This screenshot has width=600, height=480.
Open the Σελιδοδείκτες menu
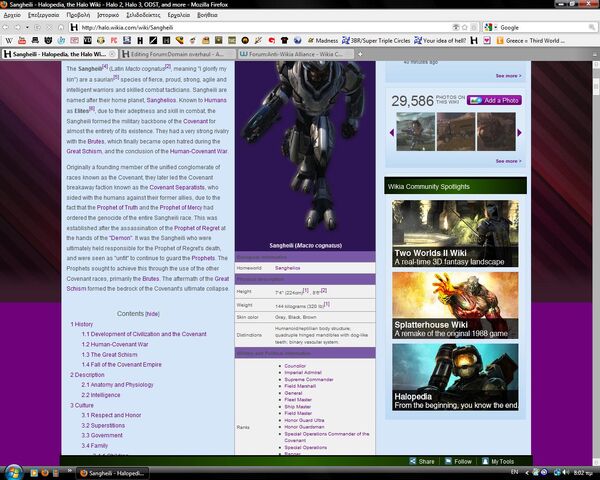(143, 15)
